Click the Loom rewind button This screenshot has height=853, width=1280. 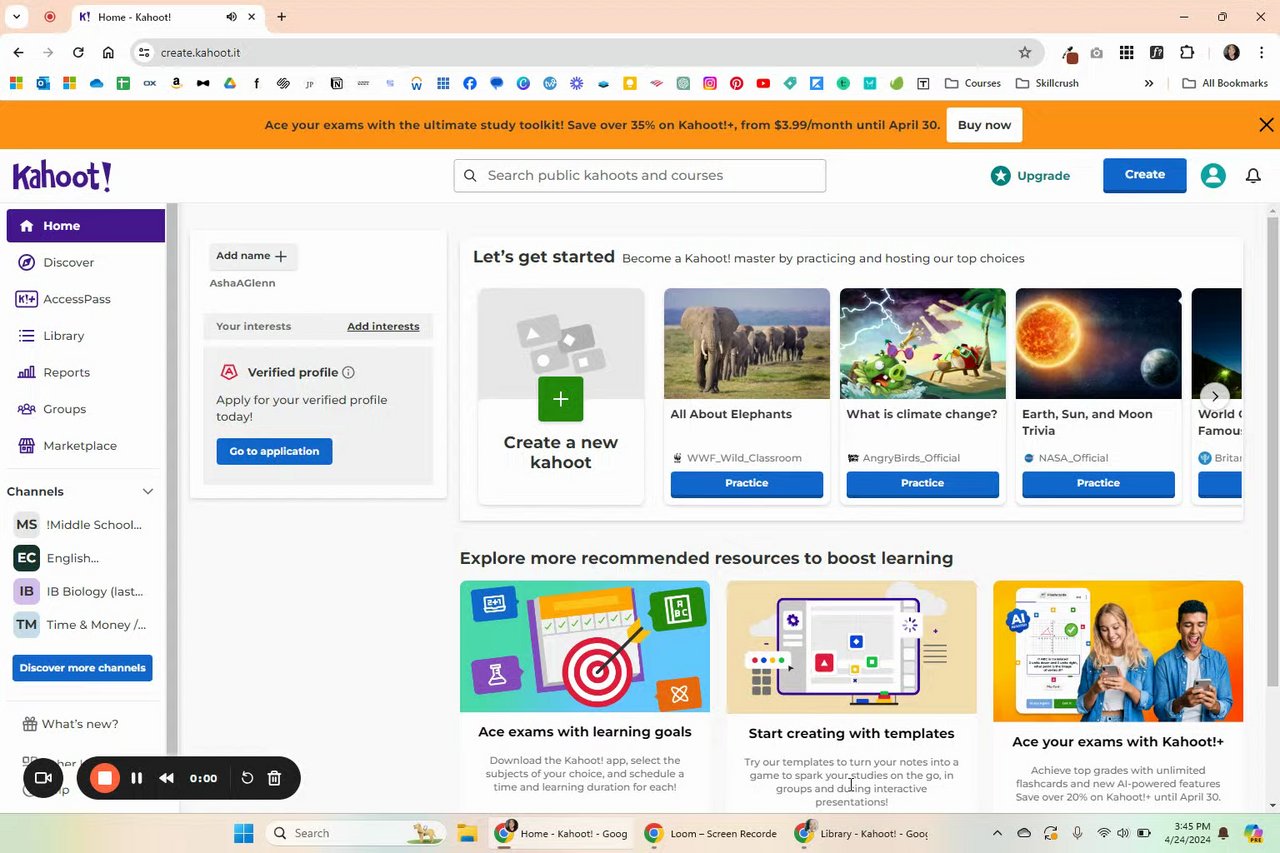pyautogui.click(x=167, y=778)
